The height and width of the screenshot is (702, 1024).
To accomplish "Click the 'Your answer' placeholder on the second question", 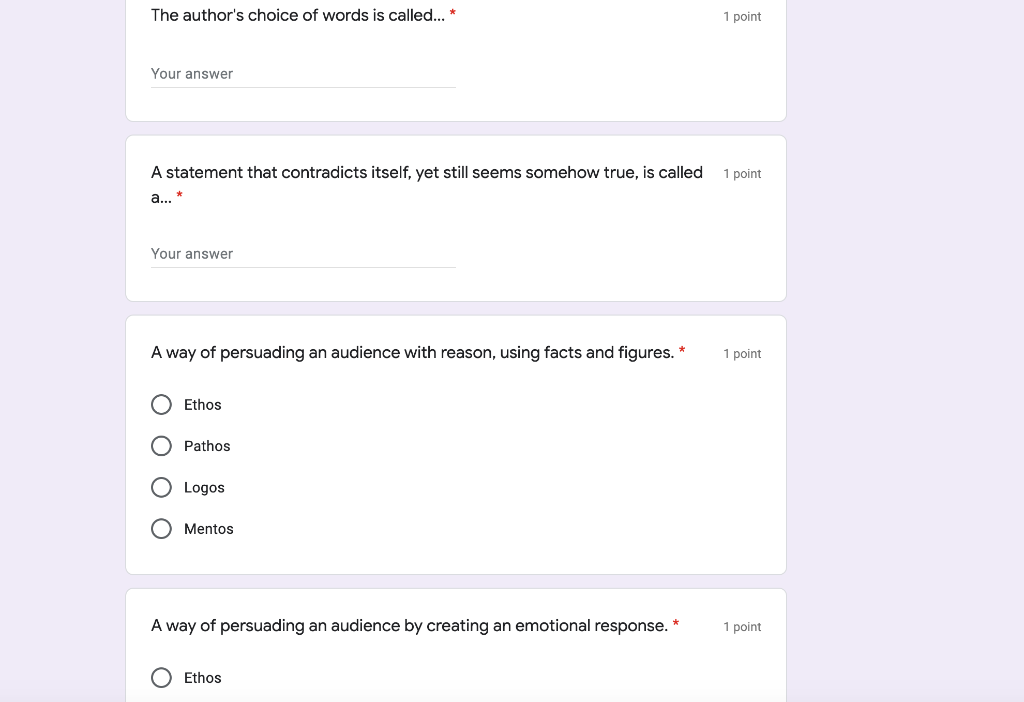I will point(192,253).
